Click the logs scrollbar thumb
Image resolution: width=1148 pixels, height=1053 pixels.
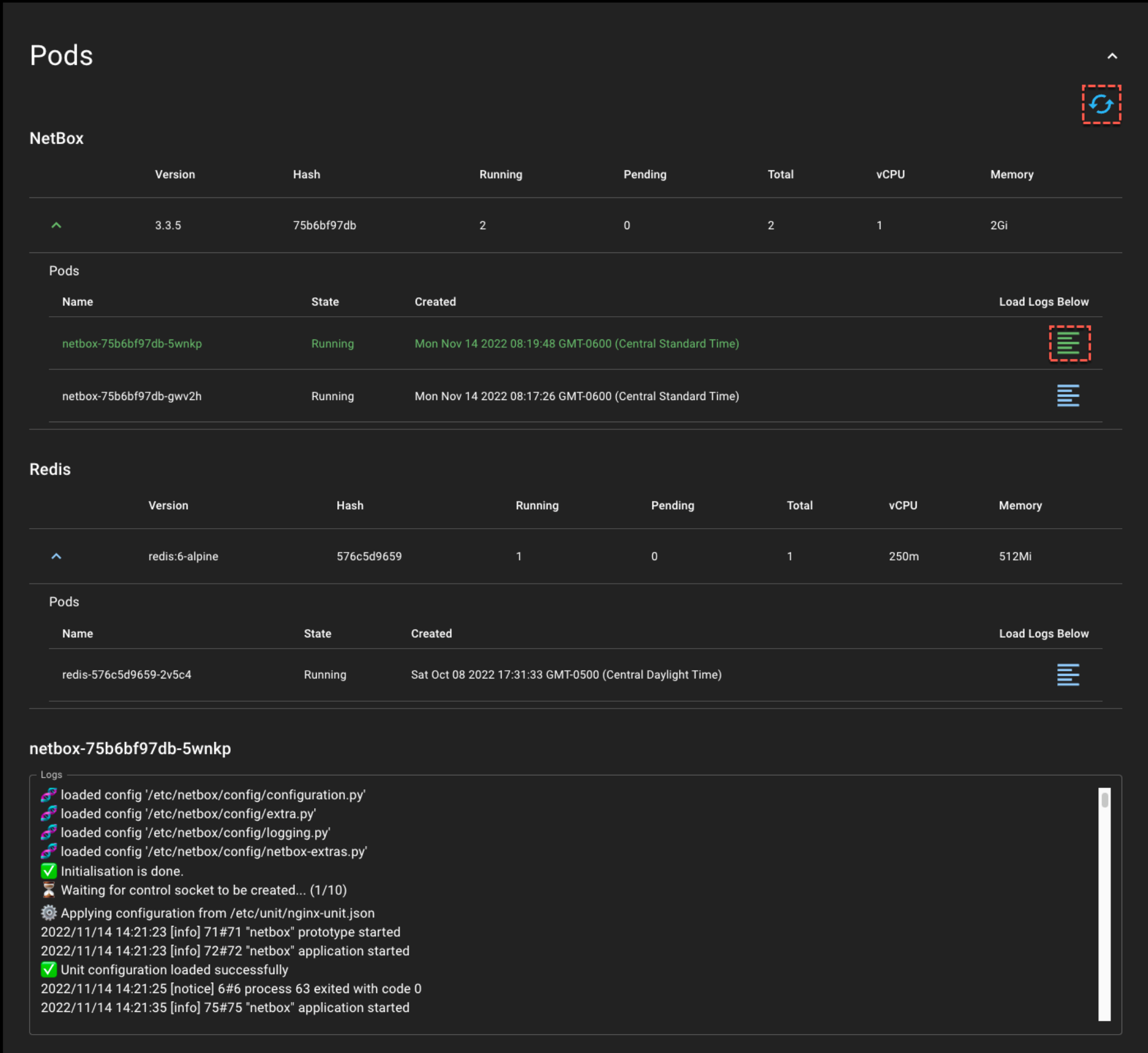pyautogui.click(x=1104, y=800)
